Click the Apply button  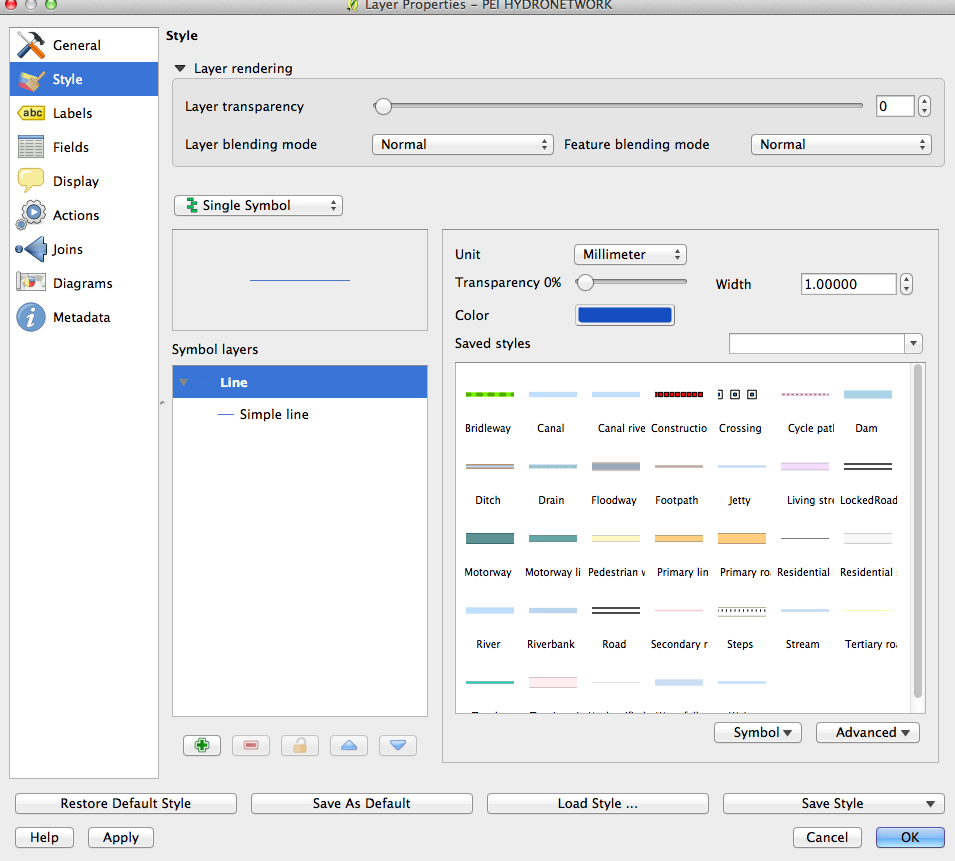pyautogui.click(x=121, y=837)
